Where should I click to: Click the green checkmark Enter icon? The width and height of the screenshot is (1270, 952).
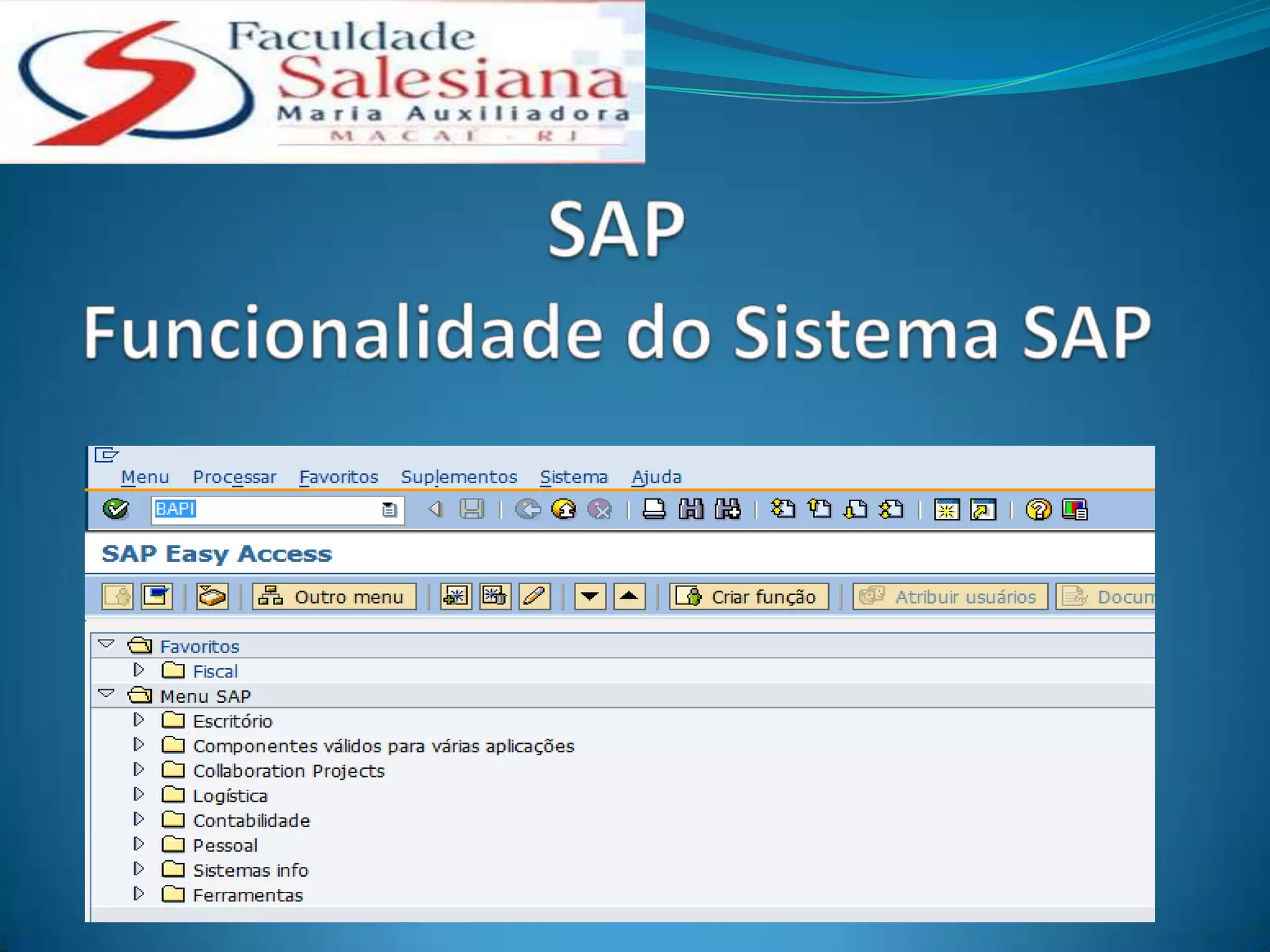coord(116,509)
